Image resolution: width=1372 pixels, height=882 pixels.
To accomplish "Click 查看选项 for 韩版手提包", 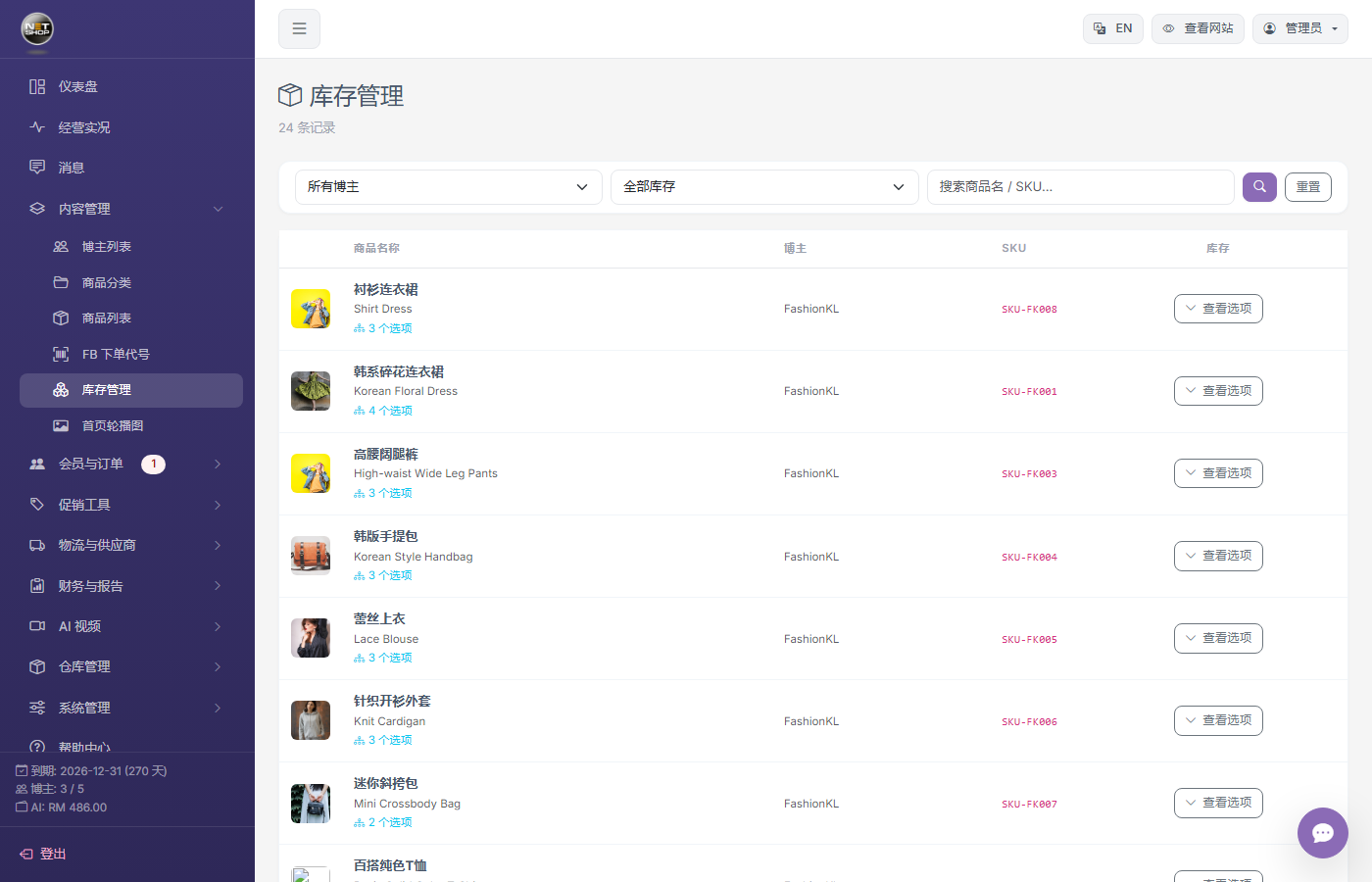I will click(x=1218, y=556).
